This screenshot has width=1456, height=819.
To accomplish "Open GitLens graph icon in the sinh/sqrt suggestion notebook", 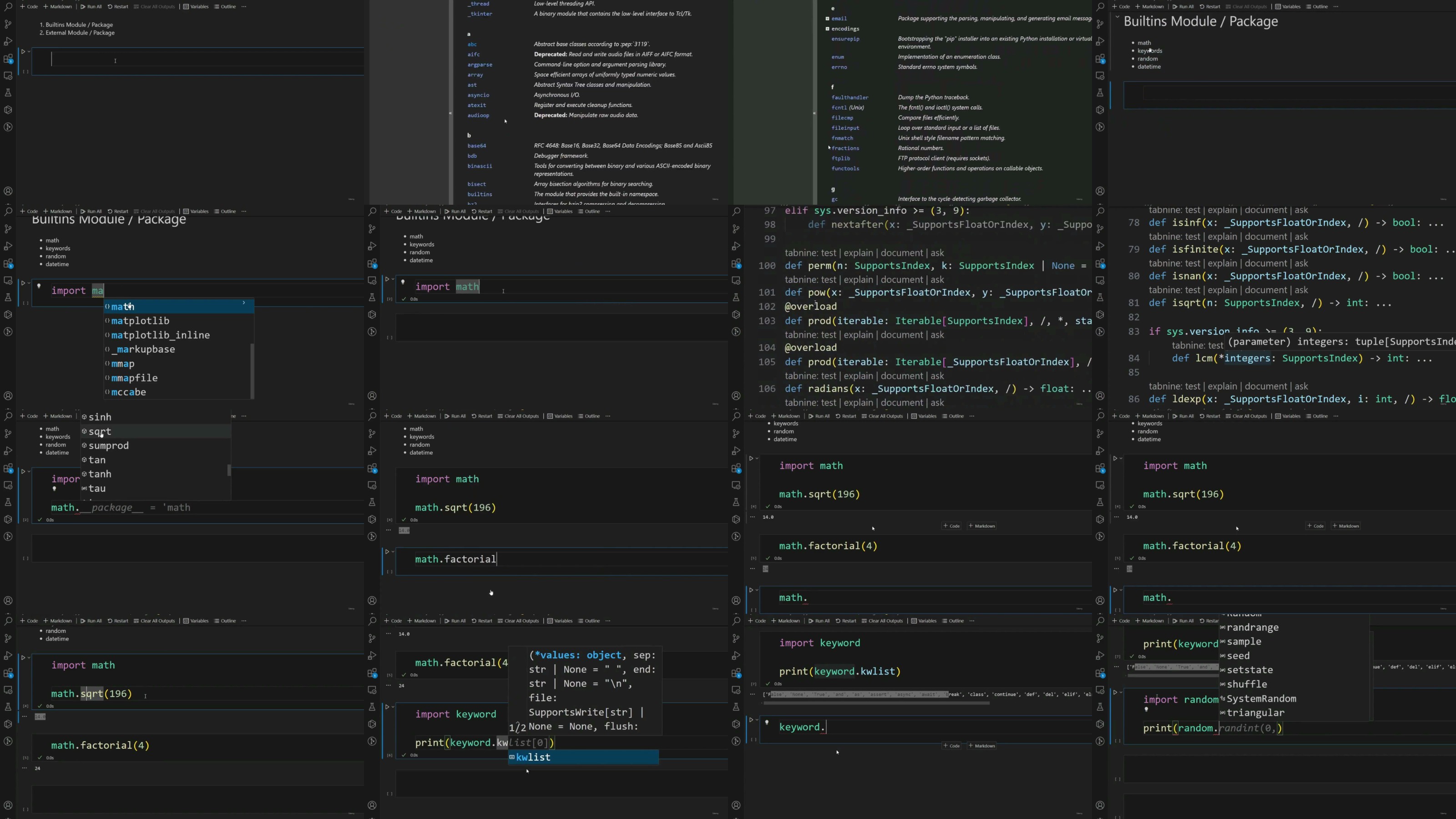I will click(8, 536).
